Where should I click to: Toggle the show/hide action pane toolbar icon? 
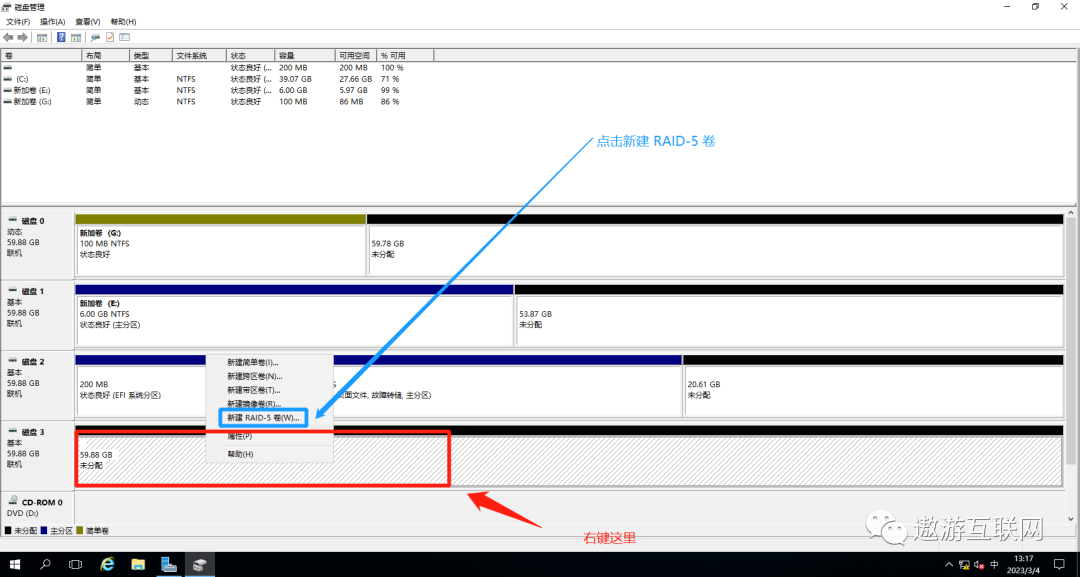[76, 37]
